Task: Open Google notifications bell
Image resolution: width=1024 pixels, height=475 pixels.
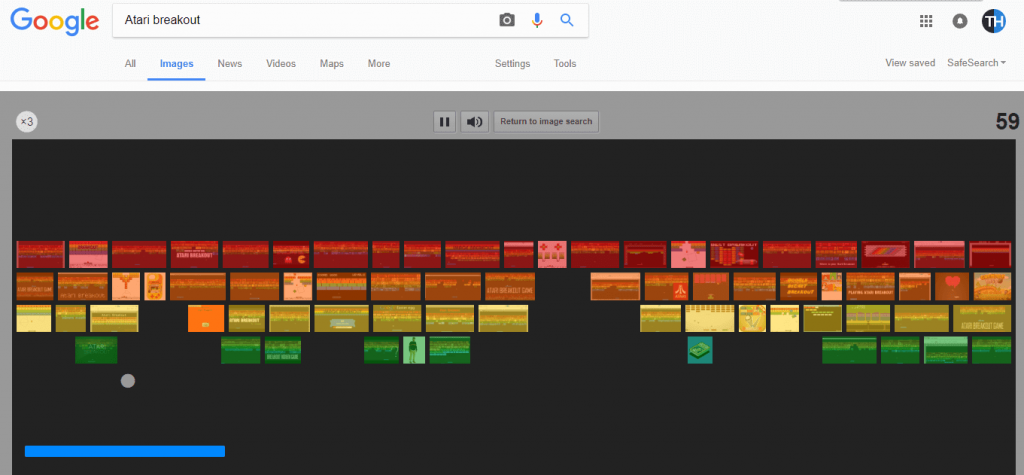Action: pyautogui.click(x=959, y=21)
